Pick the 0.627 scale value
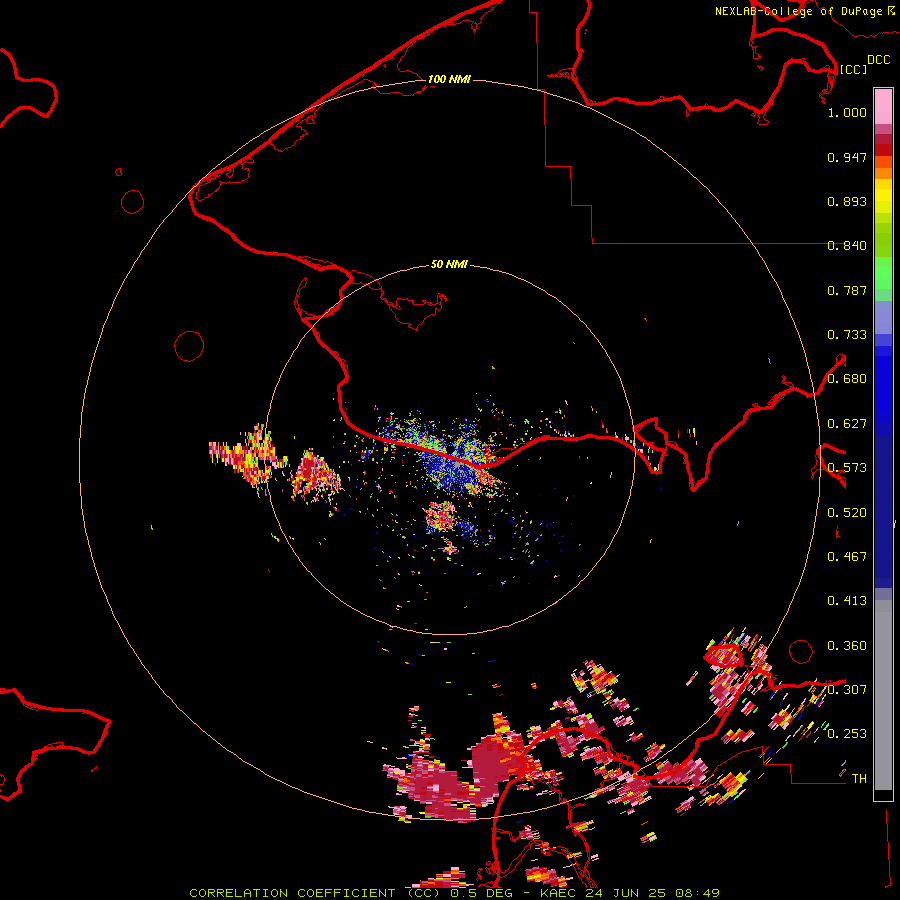 847,424
